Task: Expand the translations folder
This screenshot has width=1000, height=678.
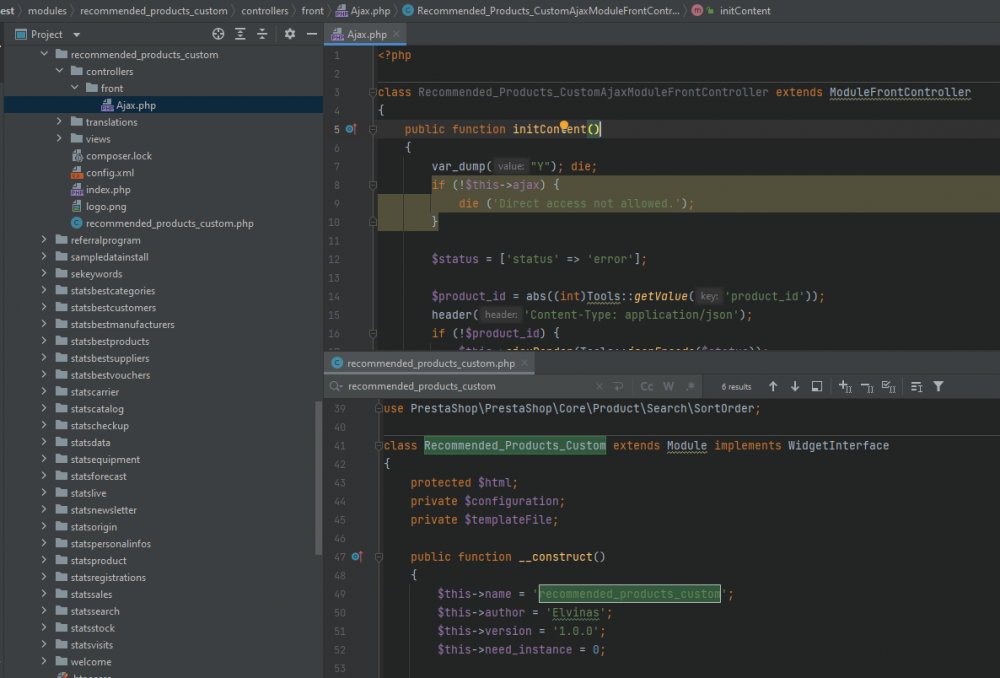Action: point(59,122)
